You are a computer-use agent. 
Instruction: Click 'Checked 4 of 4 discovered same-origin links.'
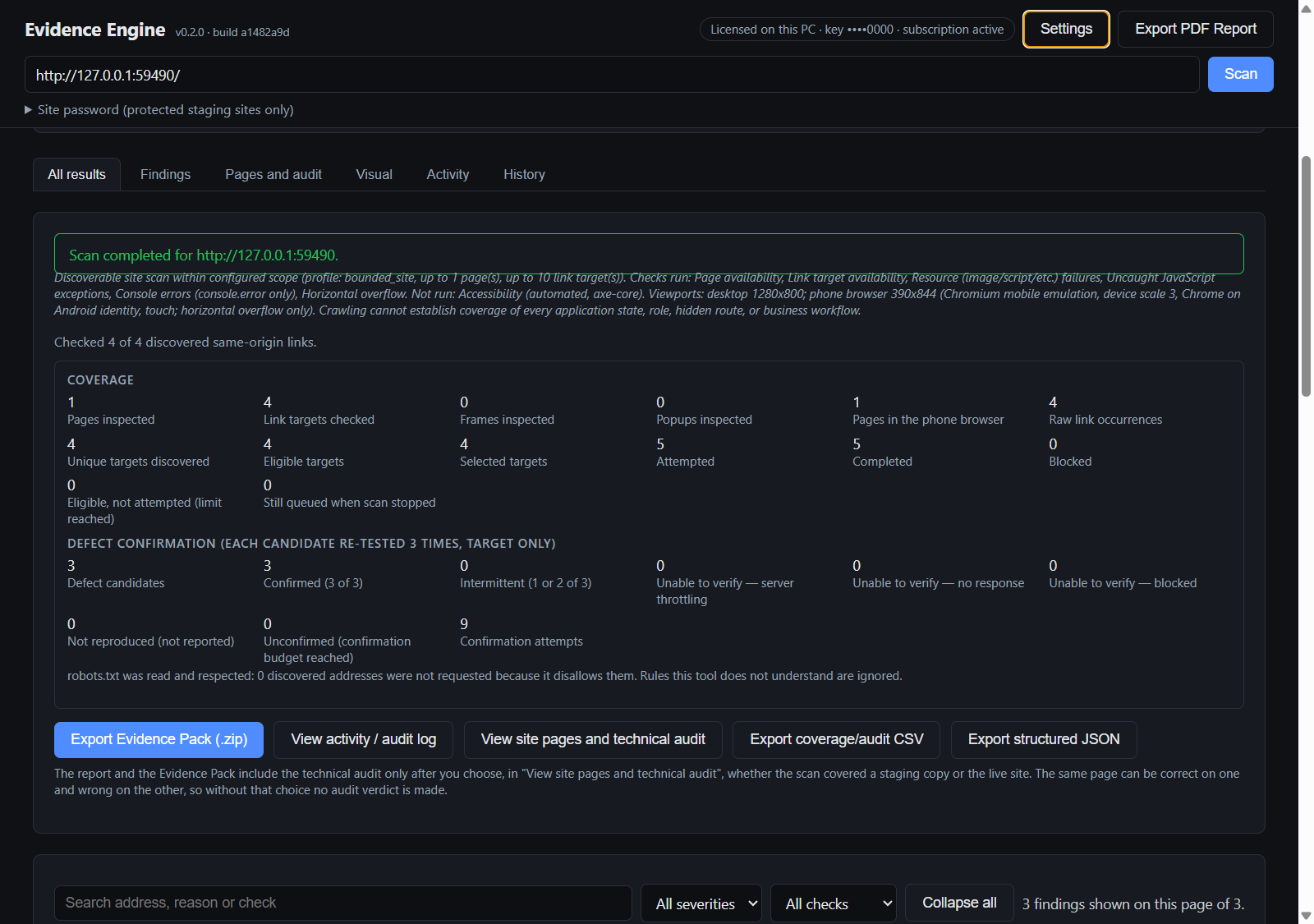186,342
